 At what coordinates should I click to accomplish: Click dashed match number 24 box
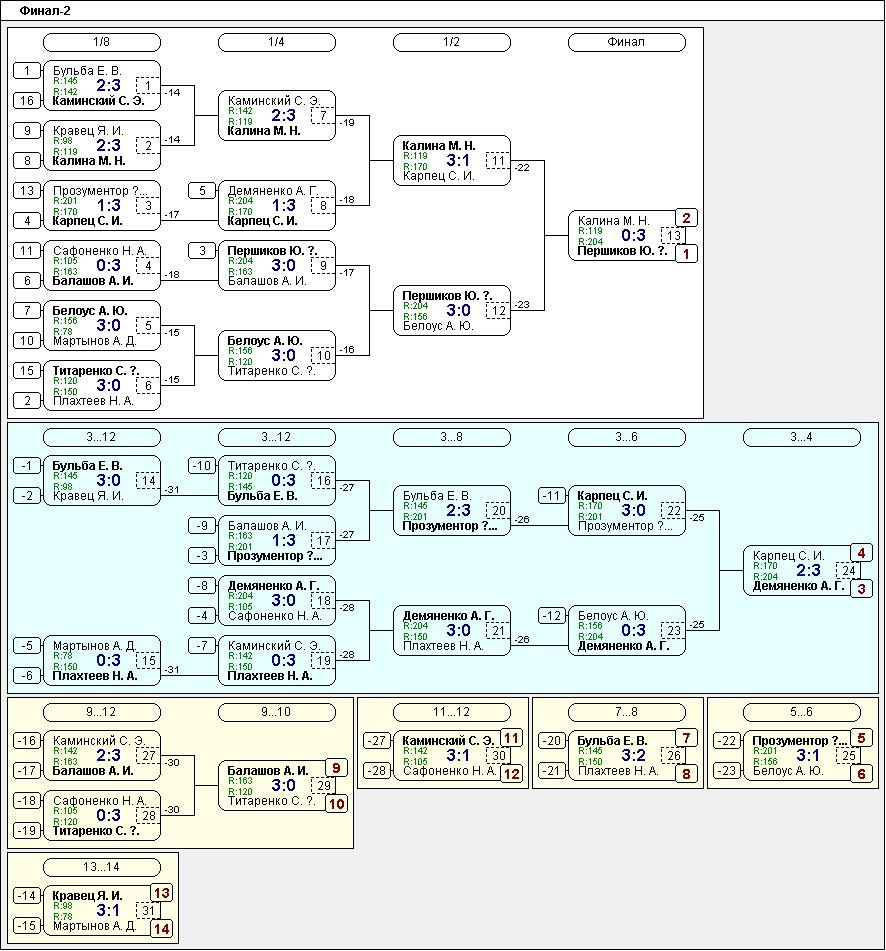coord(848,571)
